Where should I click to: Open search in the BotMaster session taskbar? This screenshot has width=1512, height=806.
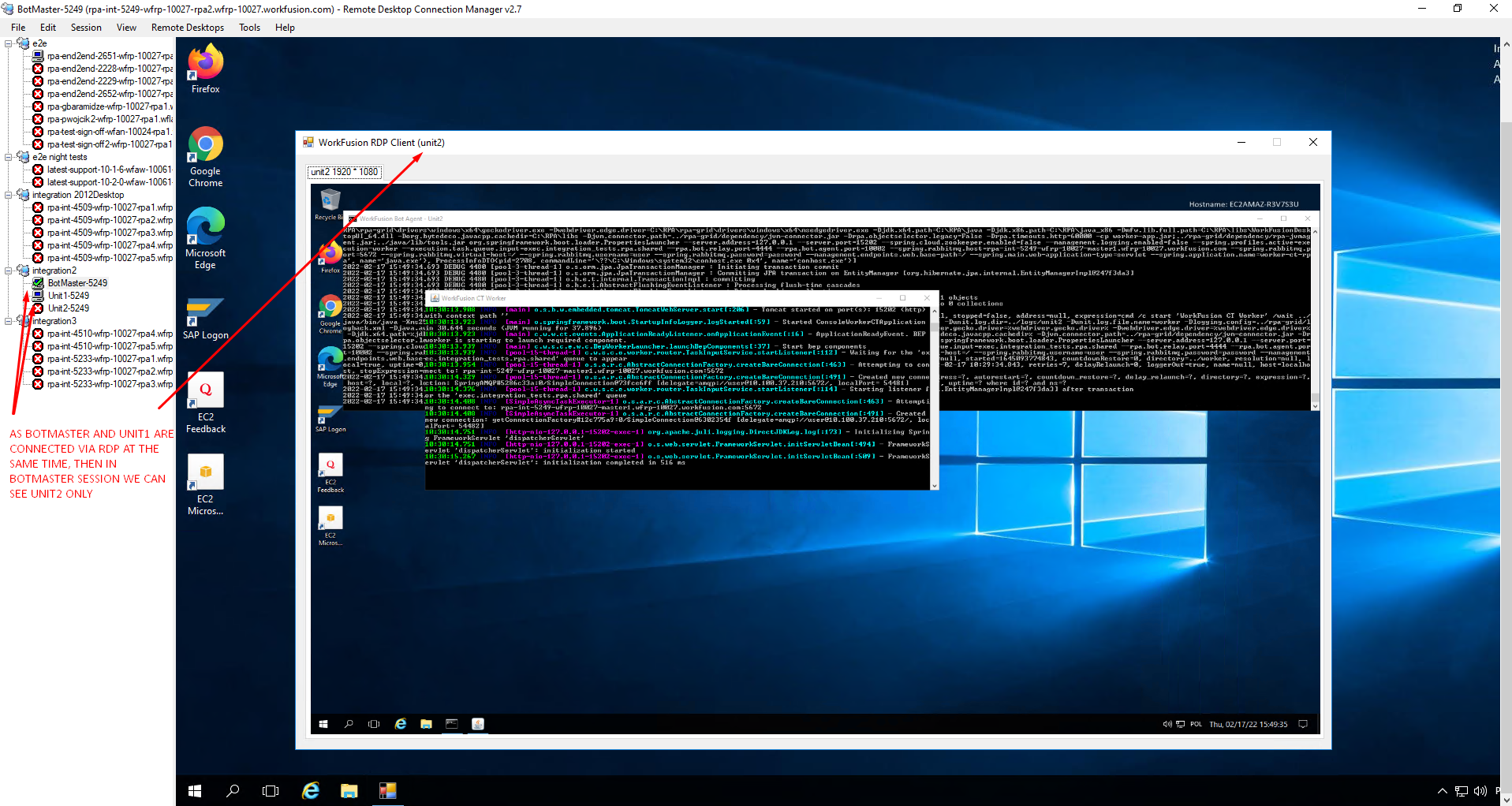click(x=233, y=791)
